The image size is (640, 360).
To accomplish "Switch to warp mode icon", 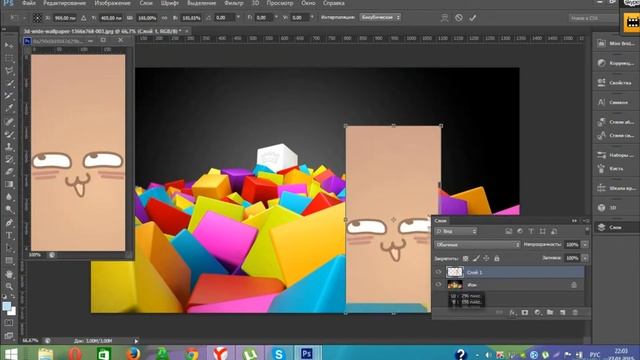I will coord(444,18).
